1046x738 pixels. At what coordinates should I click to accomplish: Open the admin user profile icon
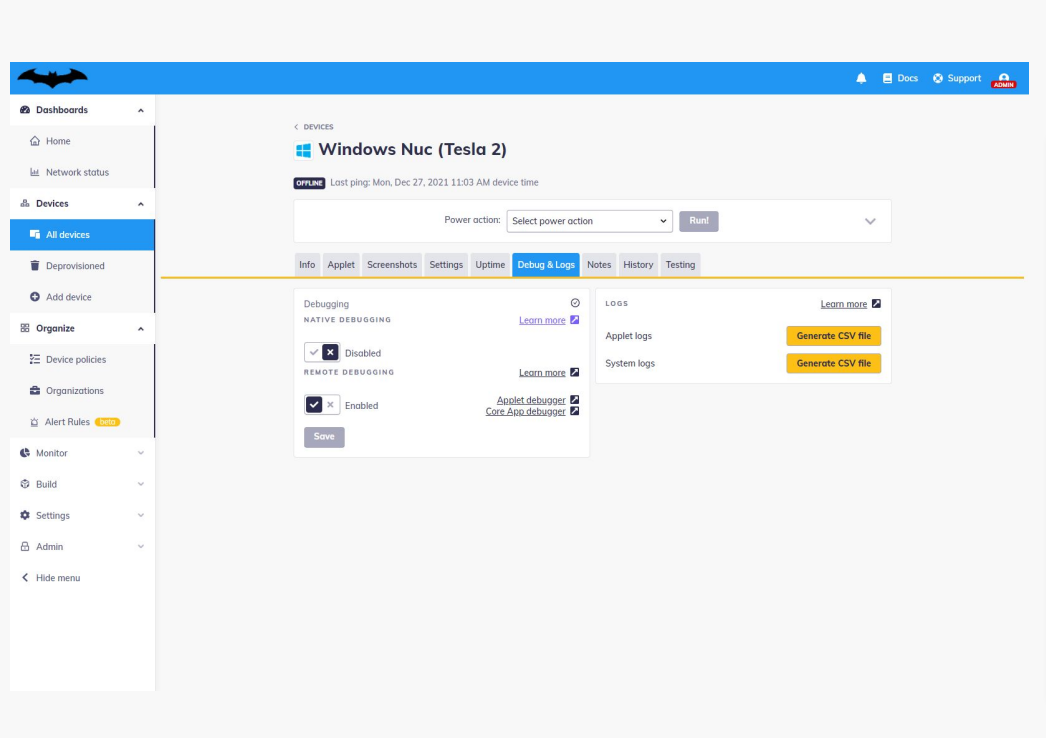(1003, 79)
